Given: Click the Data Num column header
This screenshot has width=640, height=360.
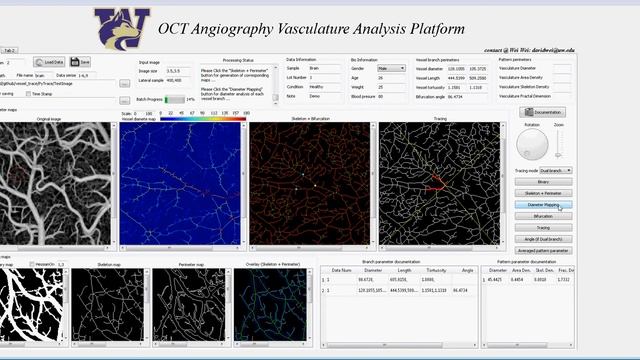Looking at the screenshot, I should (342, 270).
